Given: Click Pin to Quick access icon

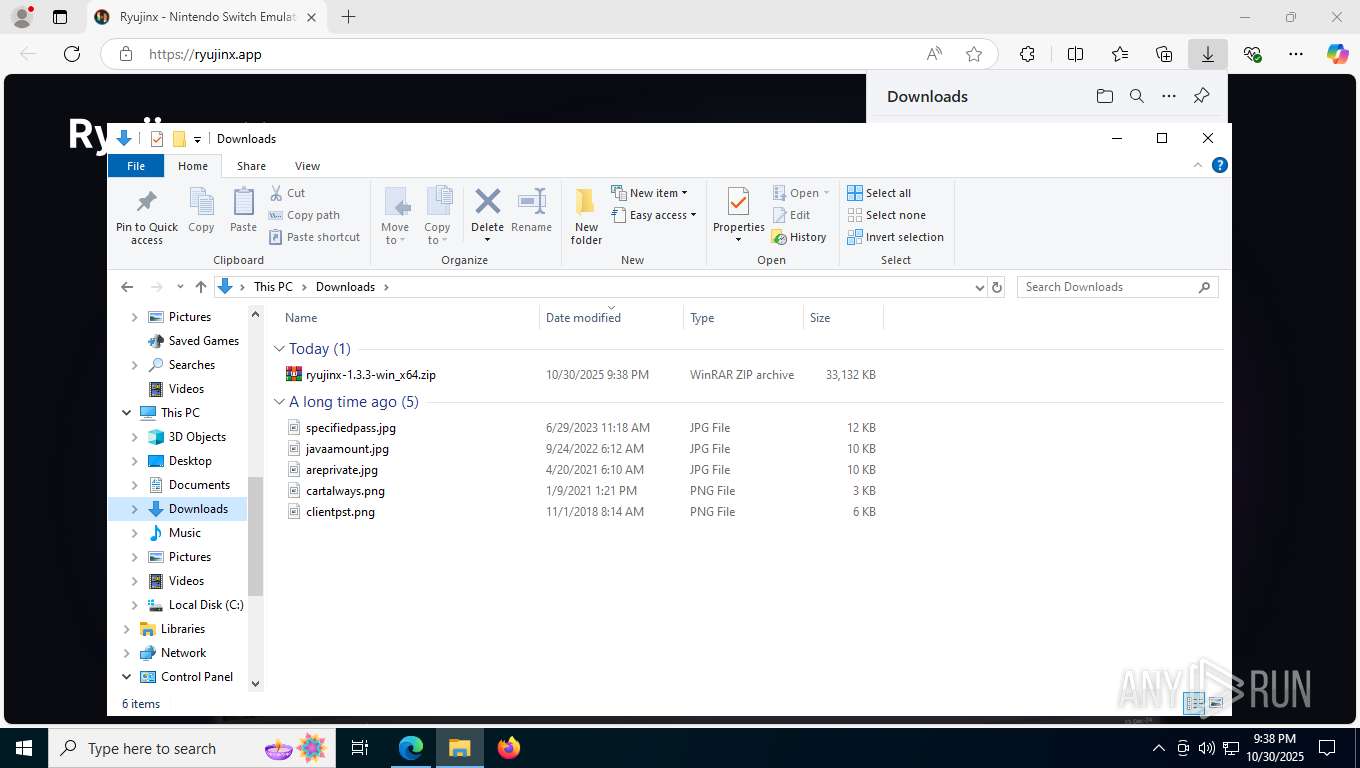Looking at the screenshot, I should click(x=147, y=216).
